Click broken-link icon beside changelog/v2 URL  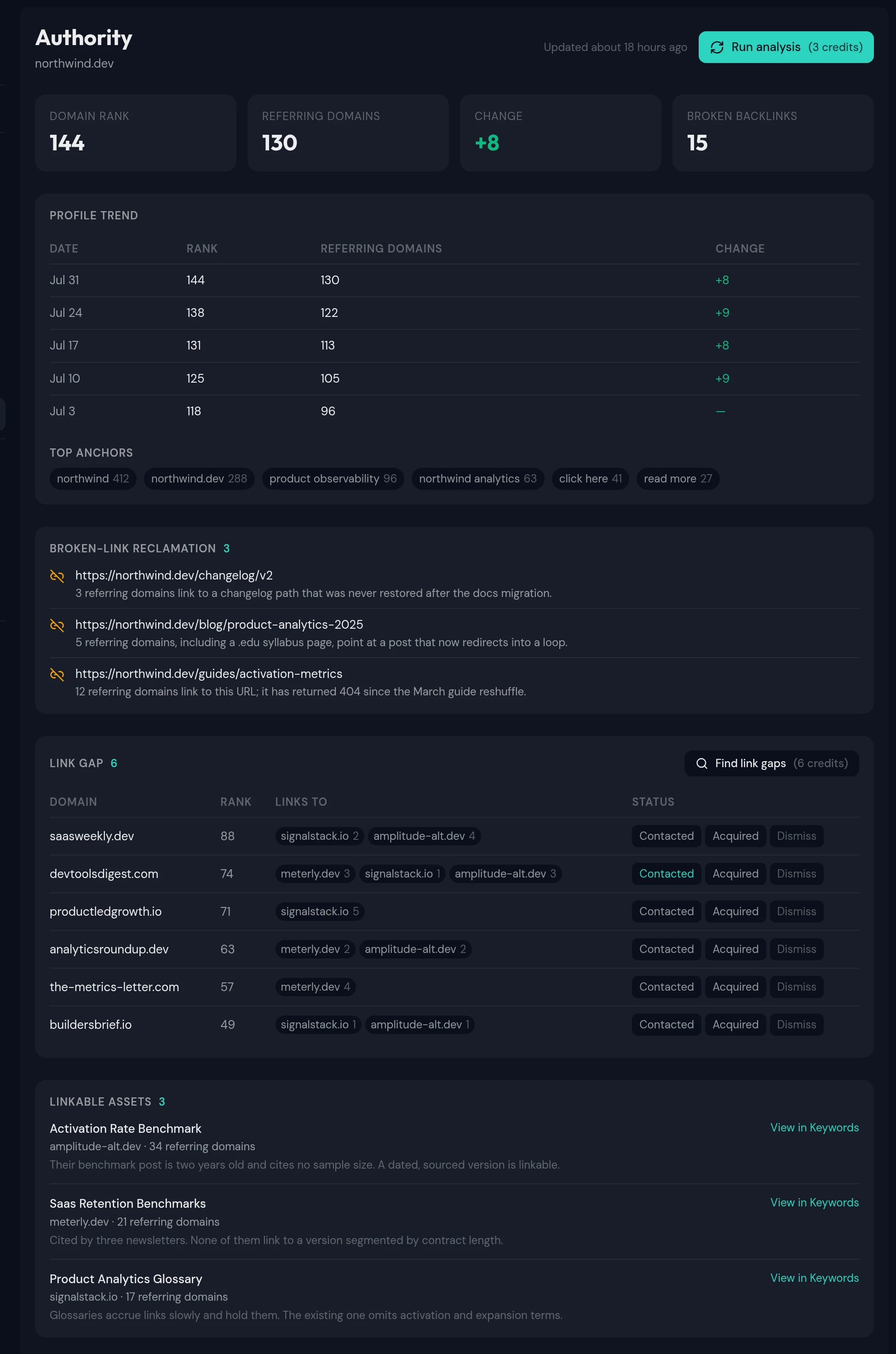click(x=57, y=576)
